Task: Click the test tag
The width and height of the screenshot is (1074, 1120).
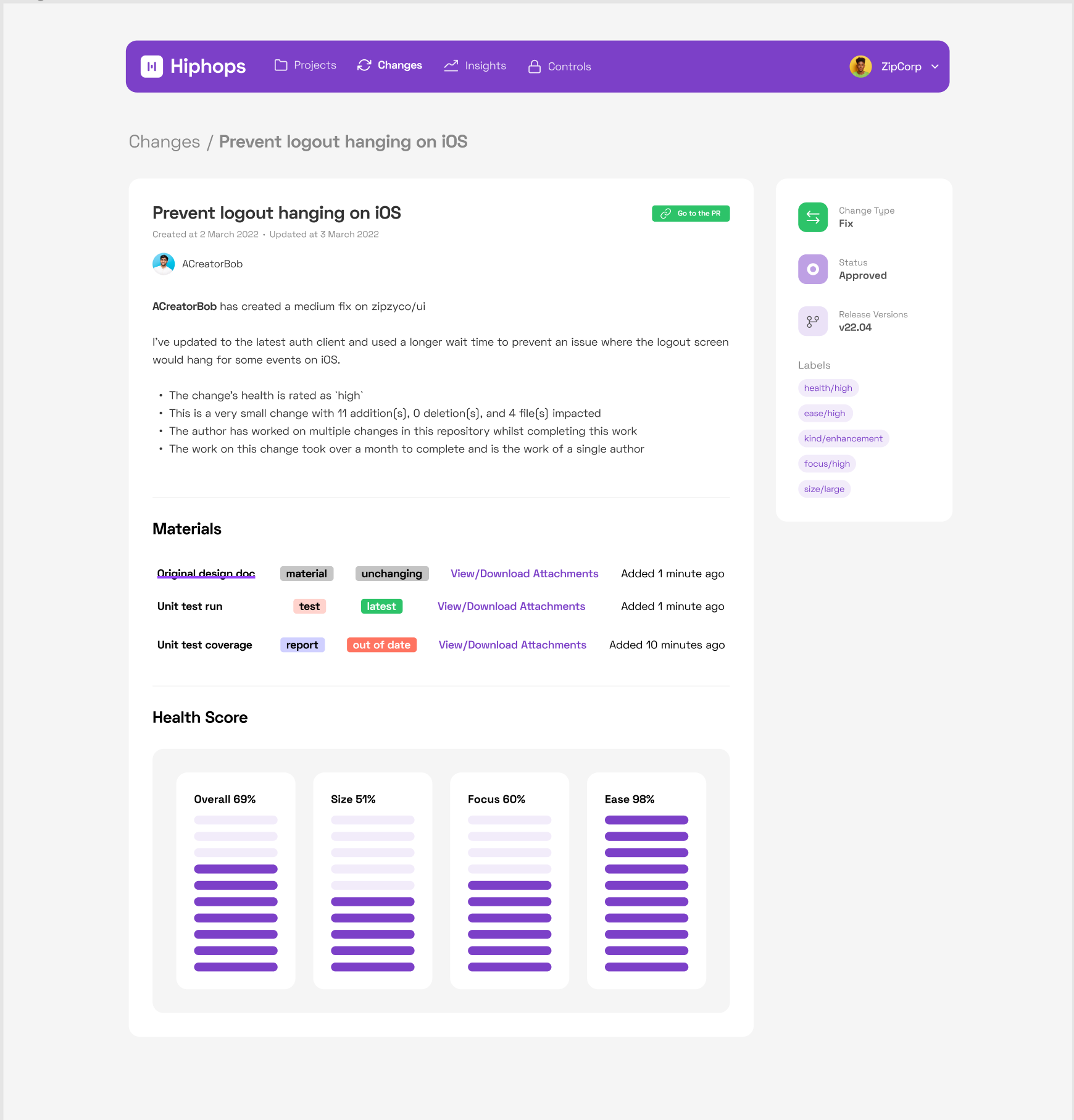Action: point(309,606)
